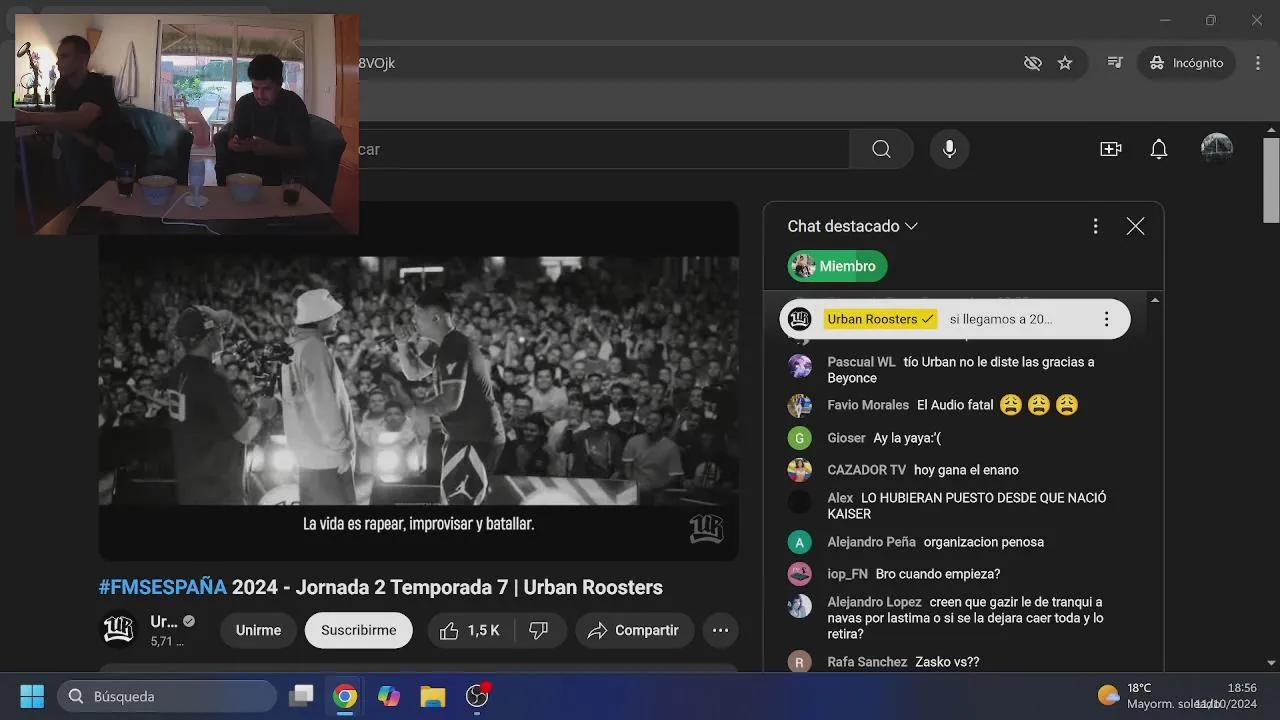The width and height of the screenshot is (1280, 720).
Task: Open options for the pinned Urban Roosters message
Action: (x=1106, y=319)
